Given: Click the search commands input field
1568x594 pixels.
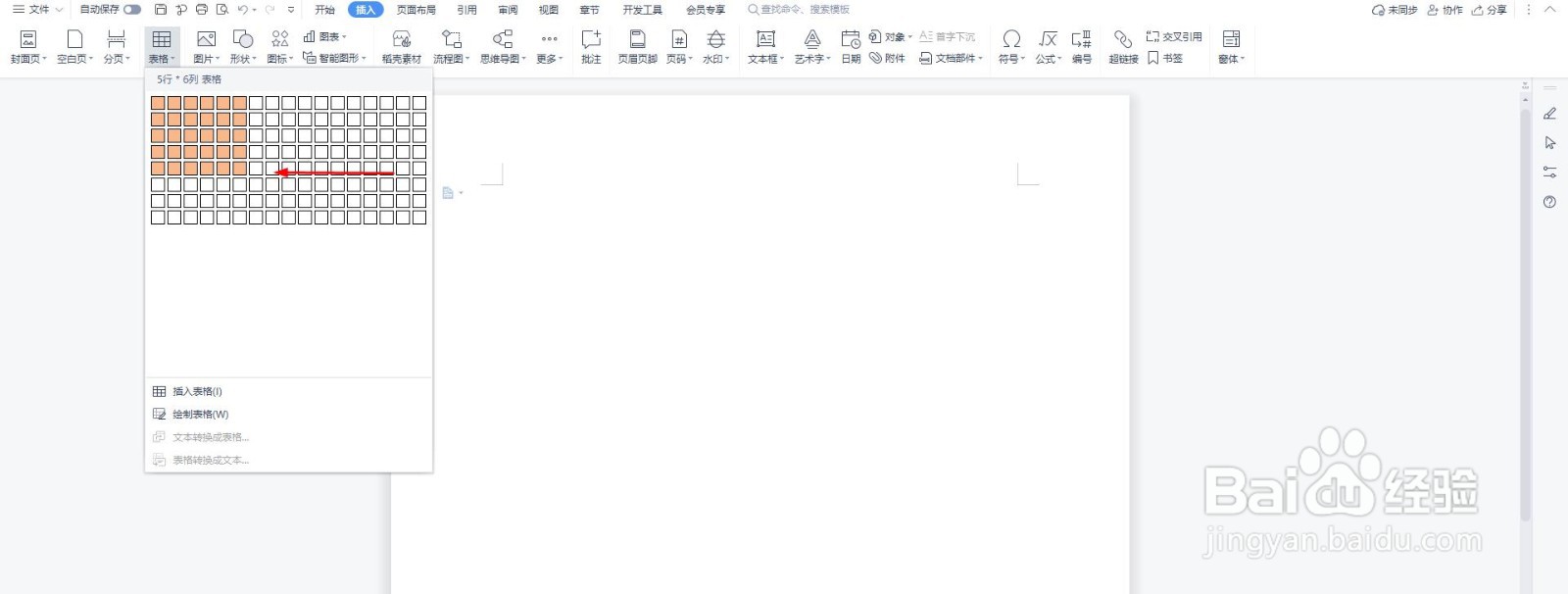Looking at the screenshot, I should pyautogui.click(x=799, y=10).
